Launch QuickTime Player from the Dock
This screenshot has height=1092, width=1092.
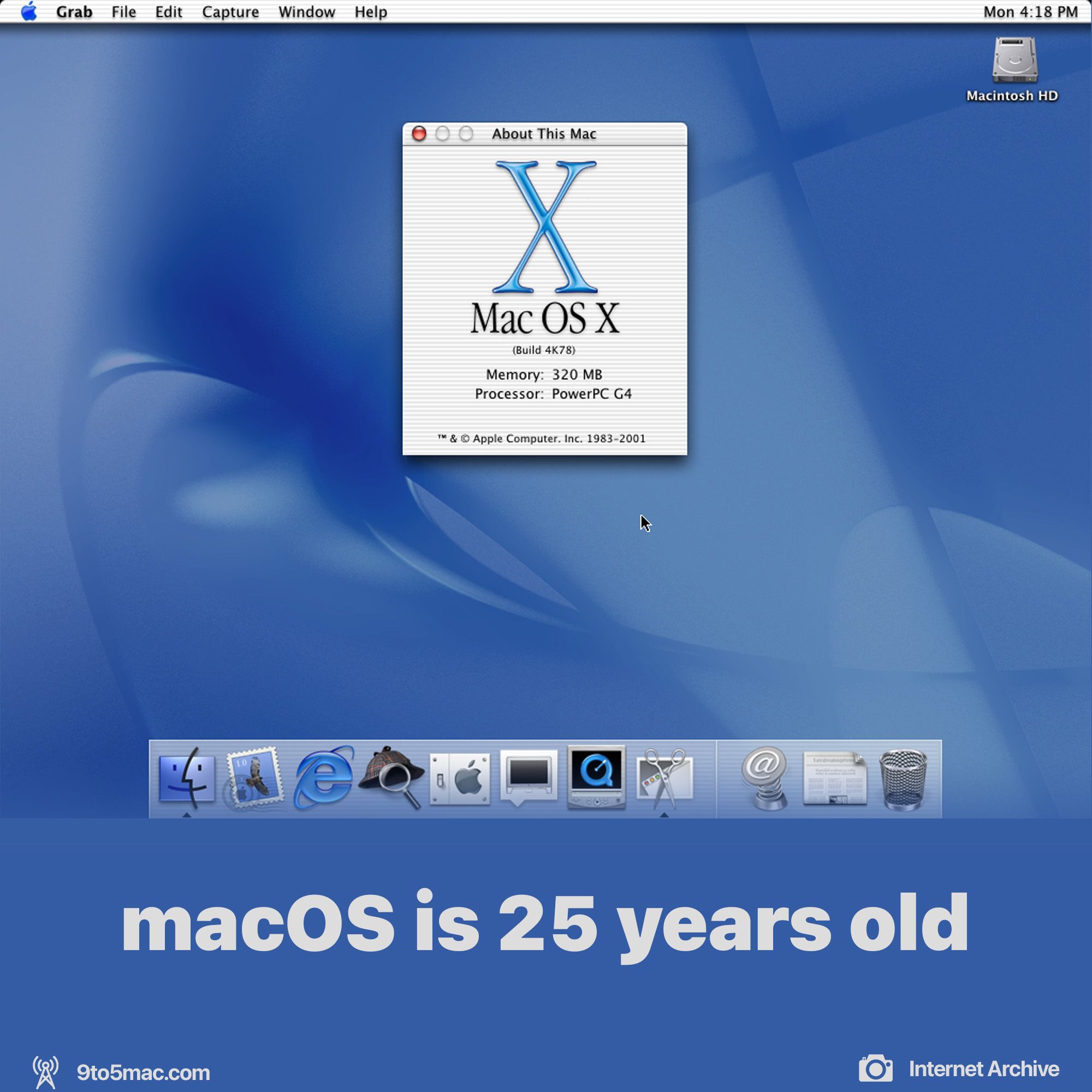[x=596, y=780]
